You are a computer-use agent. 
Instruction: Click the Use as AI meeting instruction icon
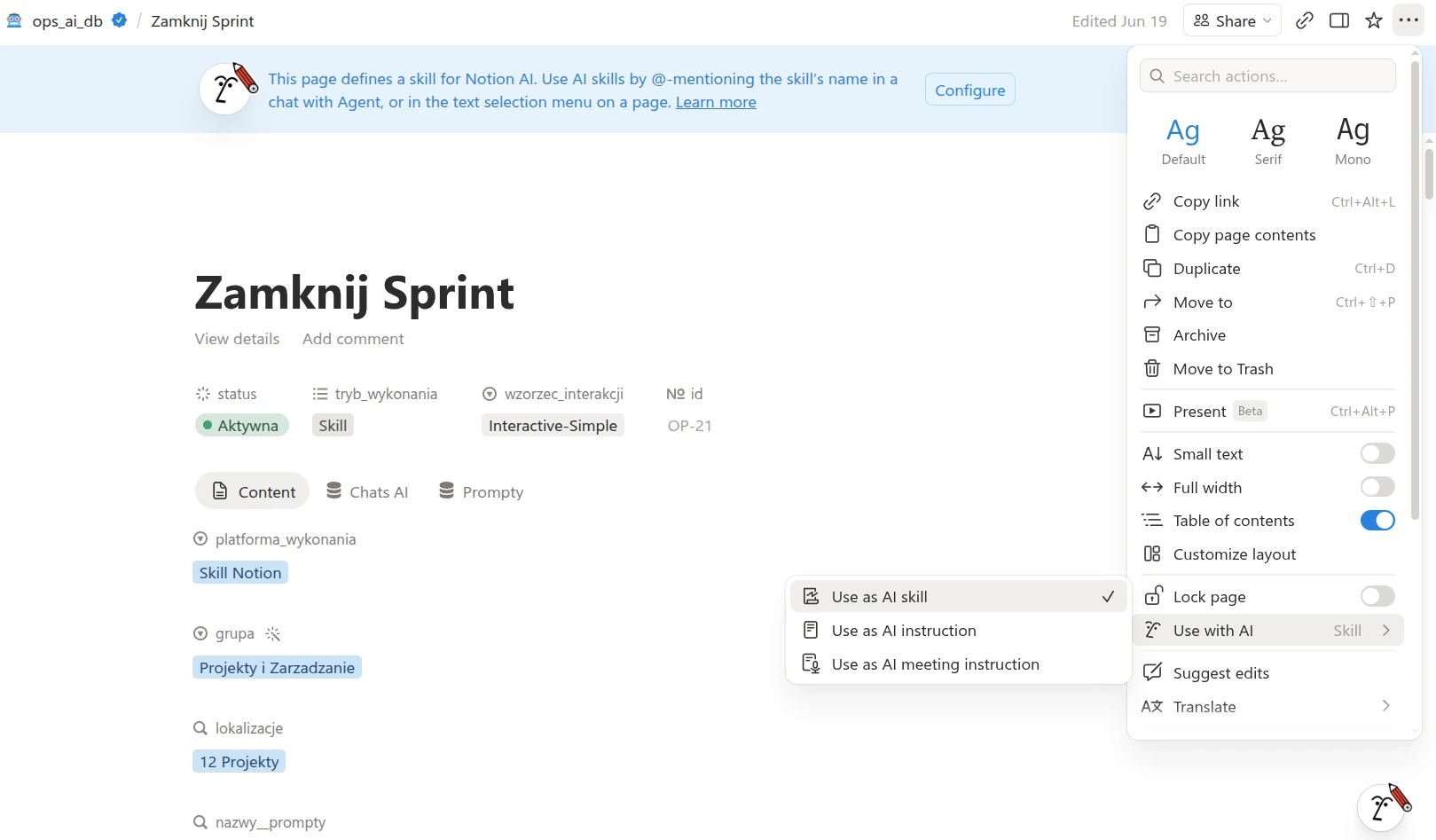(811, 664)
